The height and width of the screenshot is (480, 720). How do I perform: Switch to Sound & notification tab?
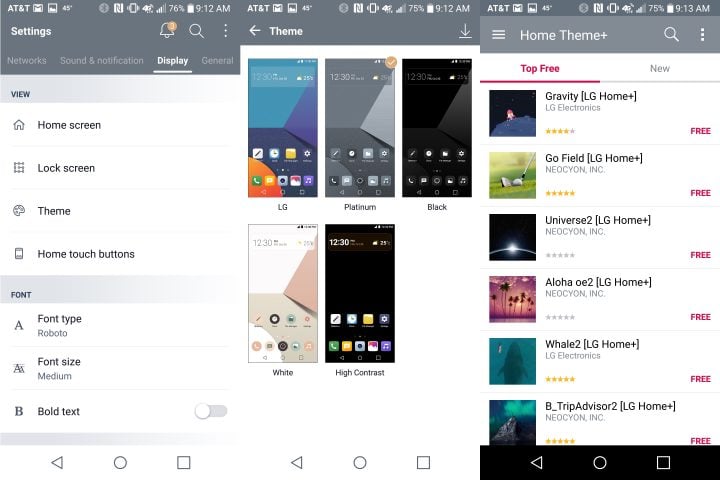(101, 60)
